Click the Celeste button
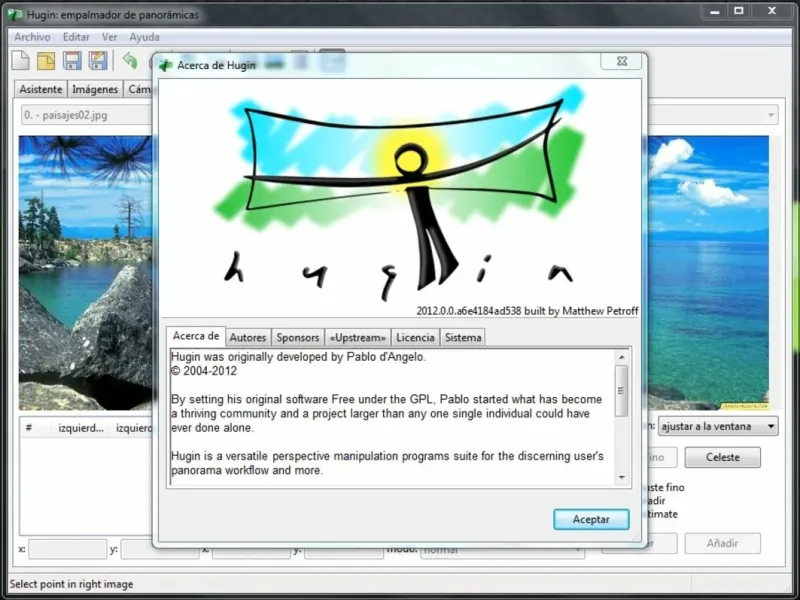800x600 pixels. coord(722,457)
